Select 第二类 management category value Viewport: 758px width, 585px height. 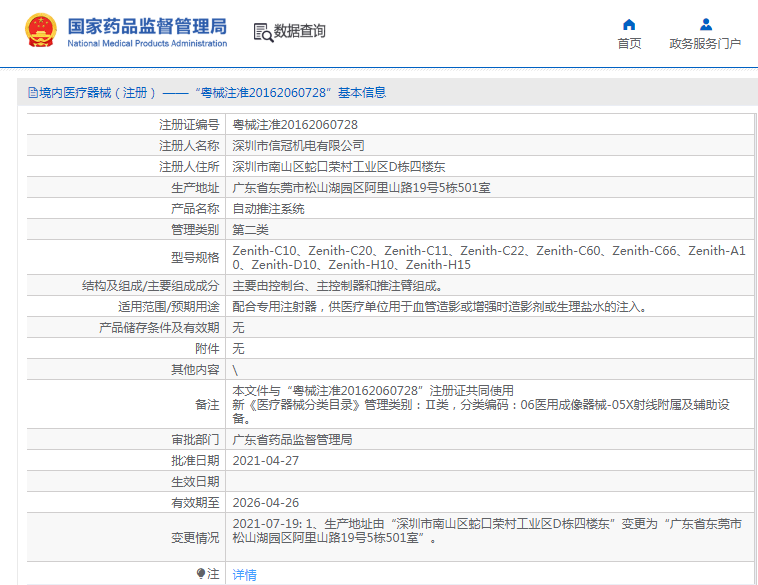coord(250,230)
